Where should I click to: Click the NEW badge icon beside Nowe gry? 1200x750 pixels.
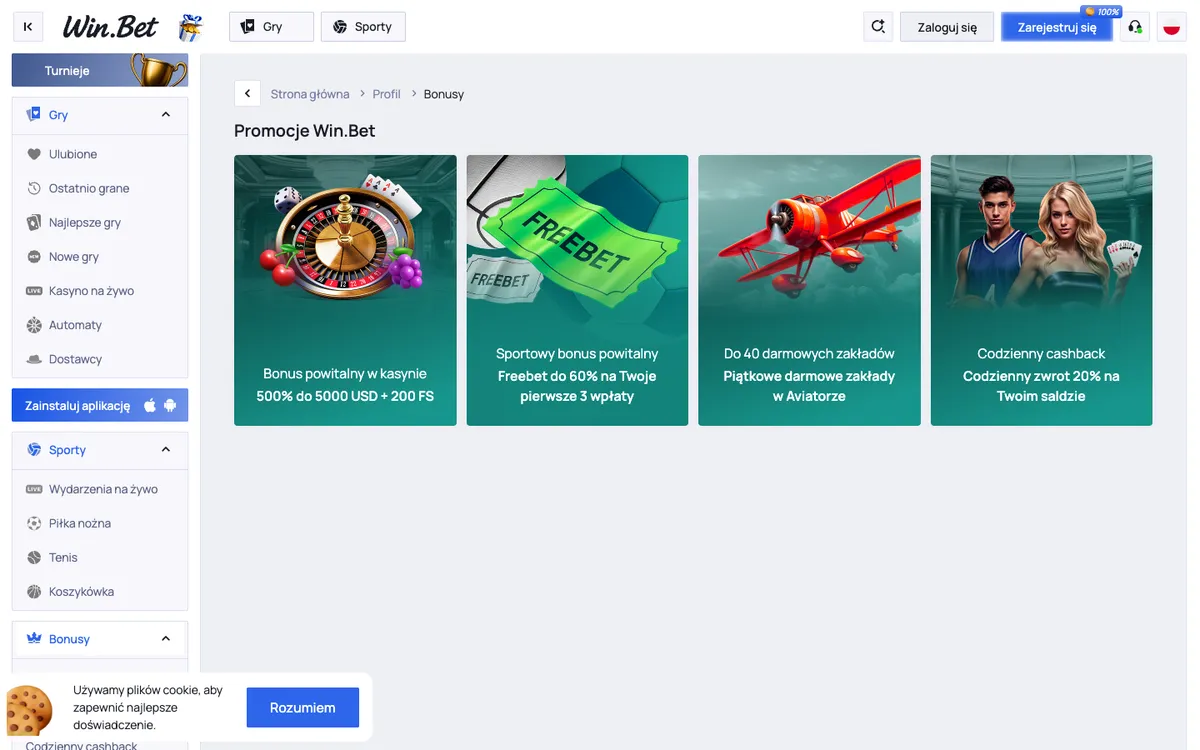[34, 257]
